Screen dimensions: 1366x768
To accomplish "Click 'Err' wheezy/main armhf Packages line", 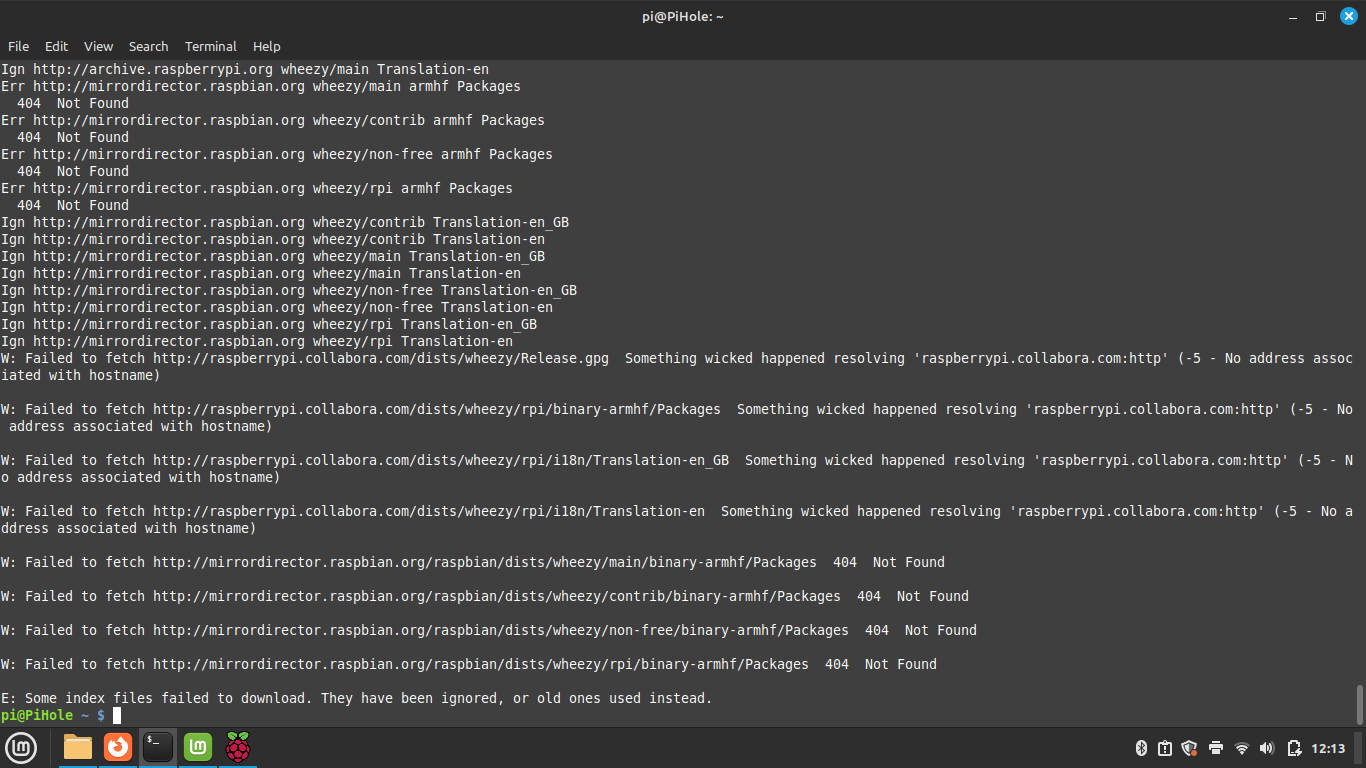I will click(260, 86).
